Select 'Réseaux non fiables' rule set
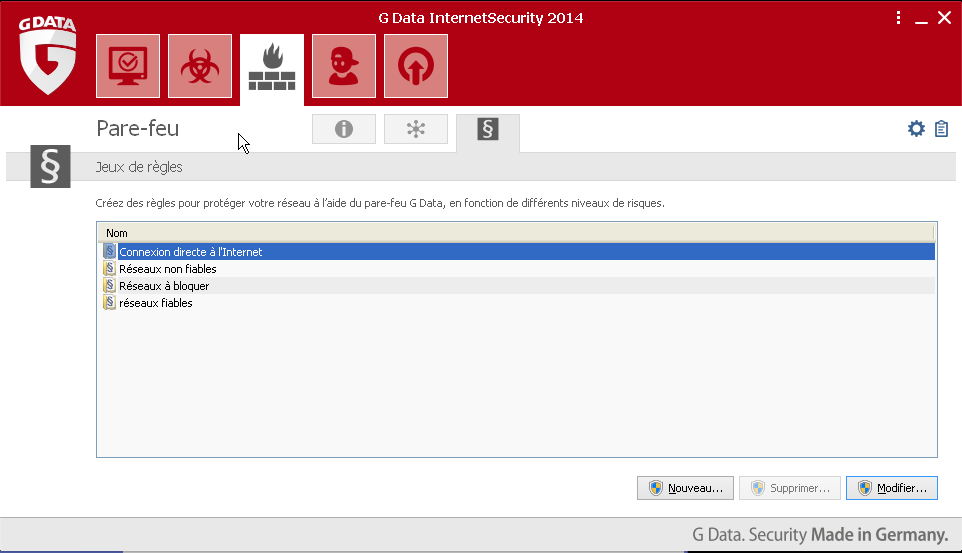This screenshot has height=553, width=962. 517,269
